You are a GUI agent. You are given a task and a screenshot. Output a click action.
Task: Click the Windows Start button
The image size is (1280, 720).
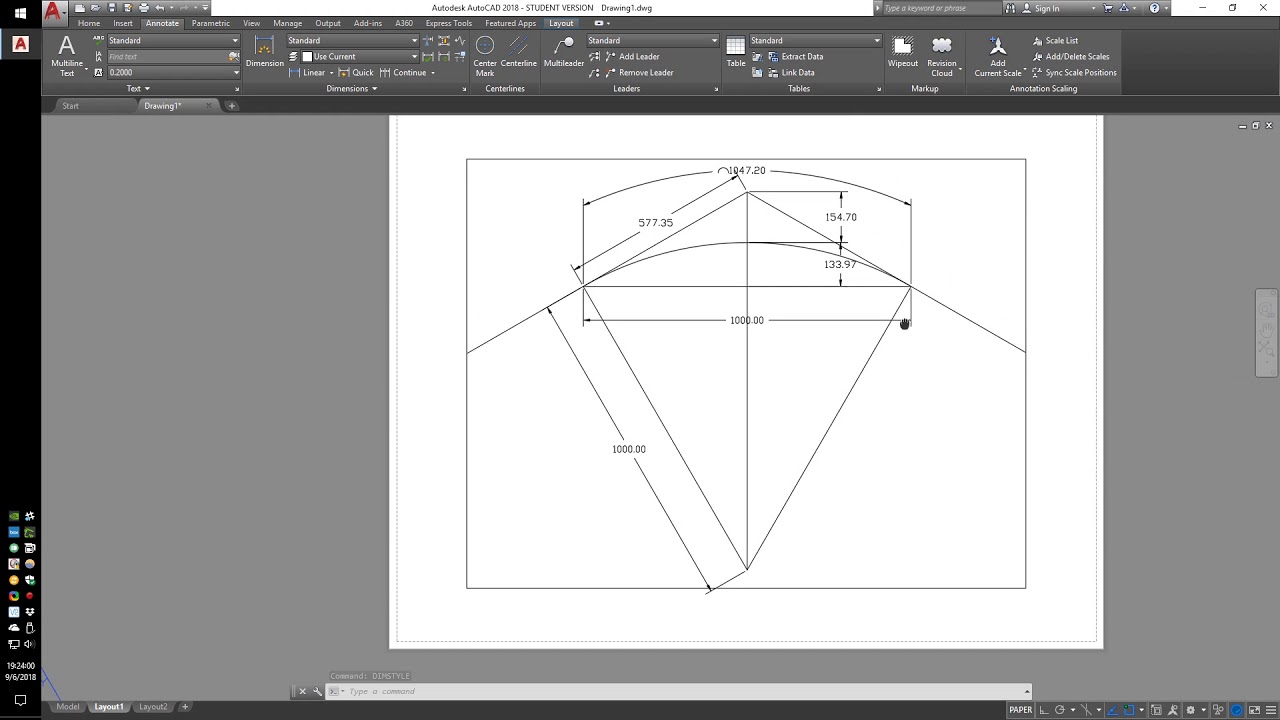pos(20,14)
